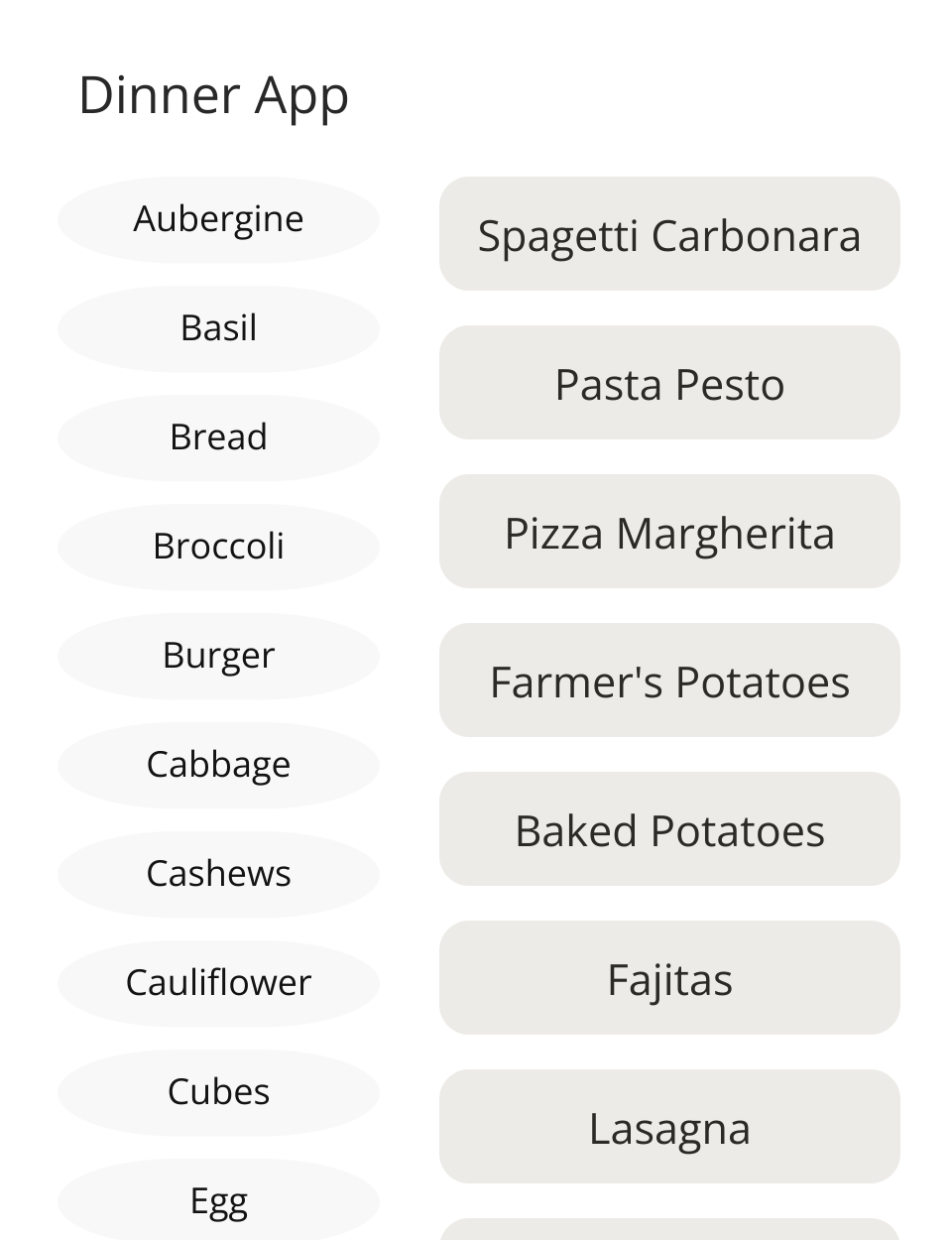Toggle the Cabbage ingredient
Image resolution: width=952 pixels, height=1240 pixels.
pyautogui.click(x=218, y=765)
